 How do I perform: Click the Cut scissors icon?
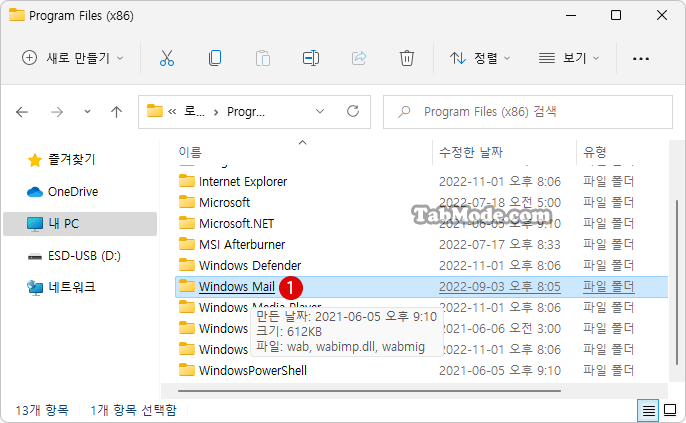167,58
